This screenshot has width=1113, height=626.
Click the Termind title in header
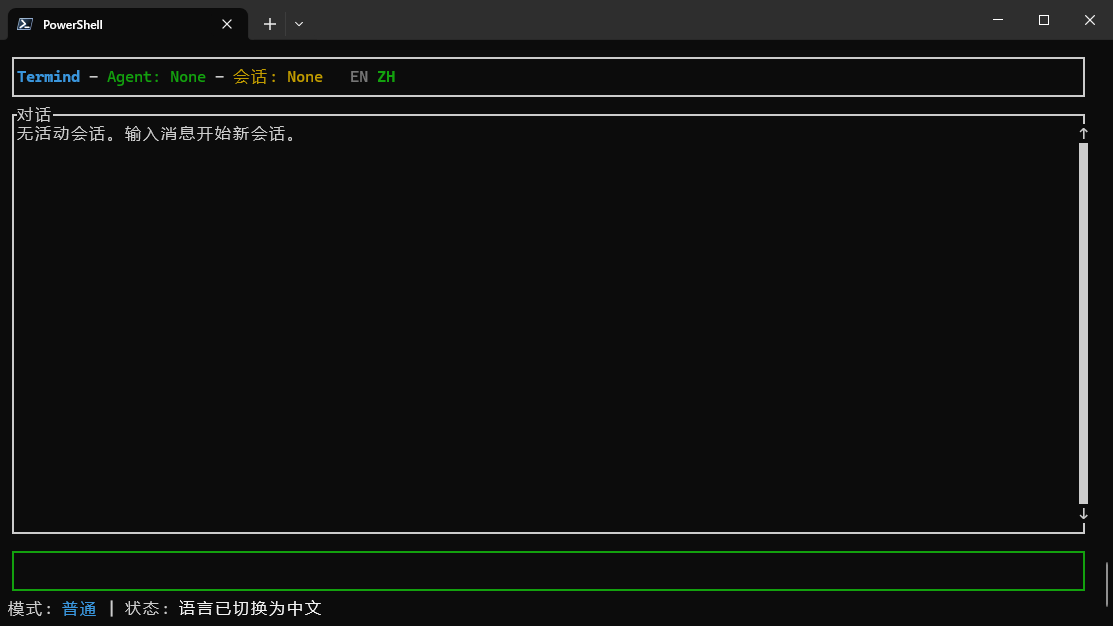pos(48,77)
